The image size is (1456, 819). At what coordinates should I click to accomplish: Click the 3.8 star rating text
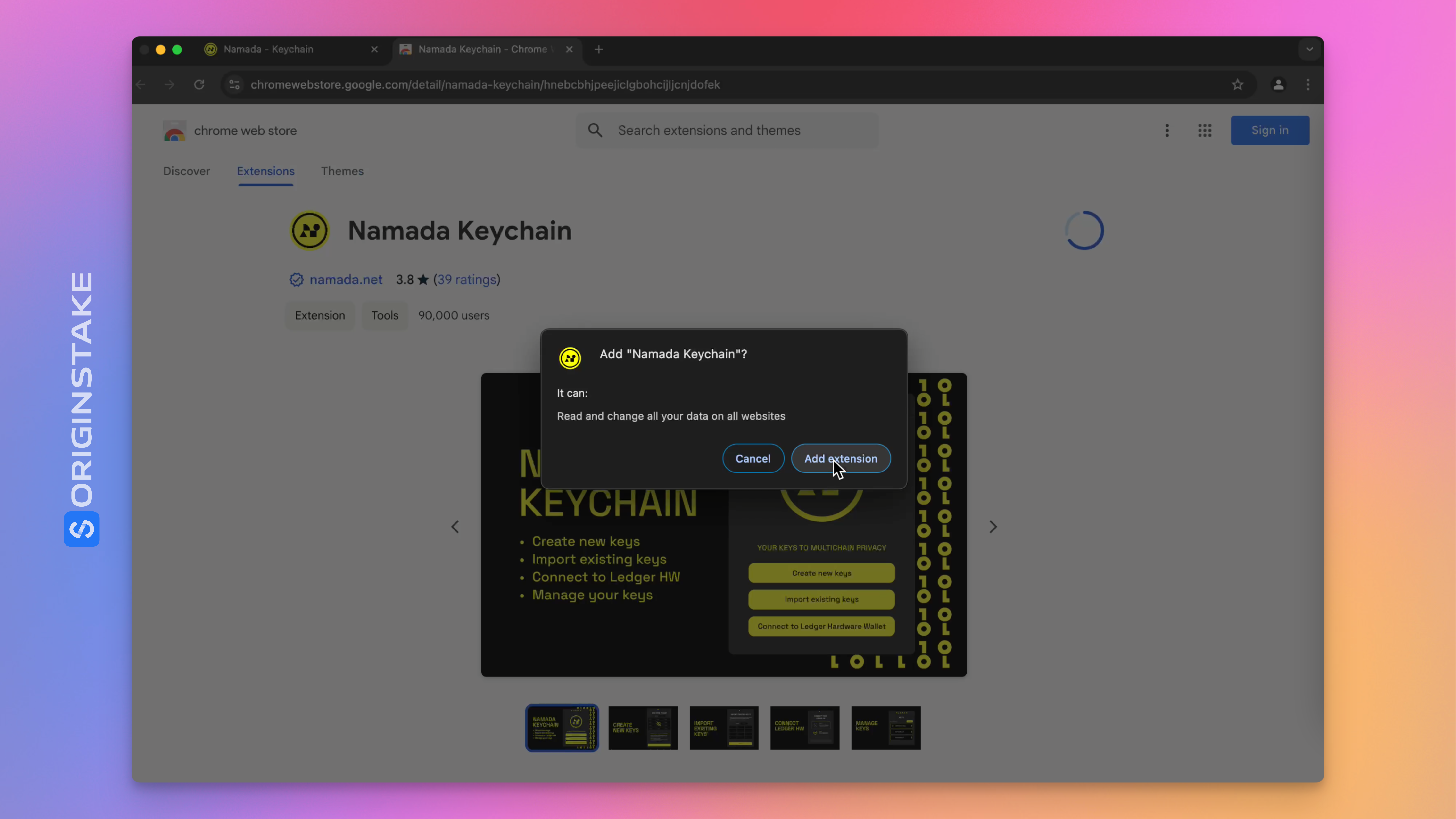(412, 279)
